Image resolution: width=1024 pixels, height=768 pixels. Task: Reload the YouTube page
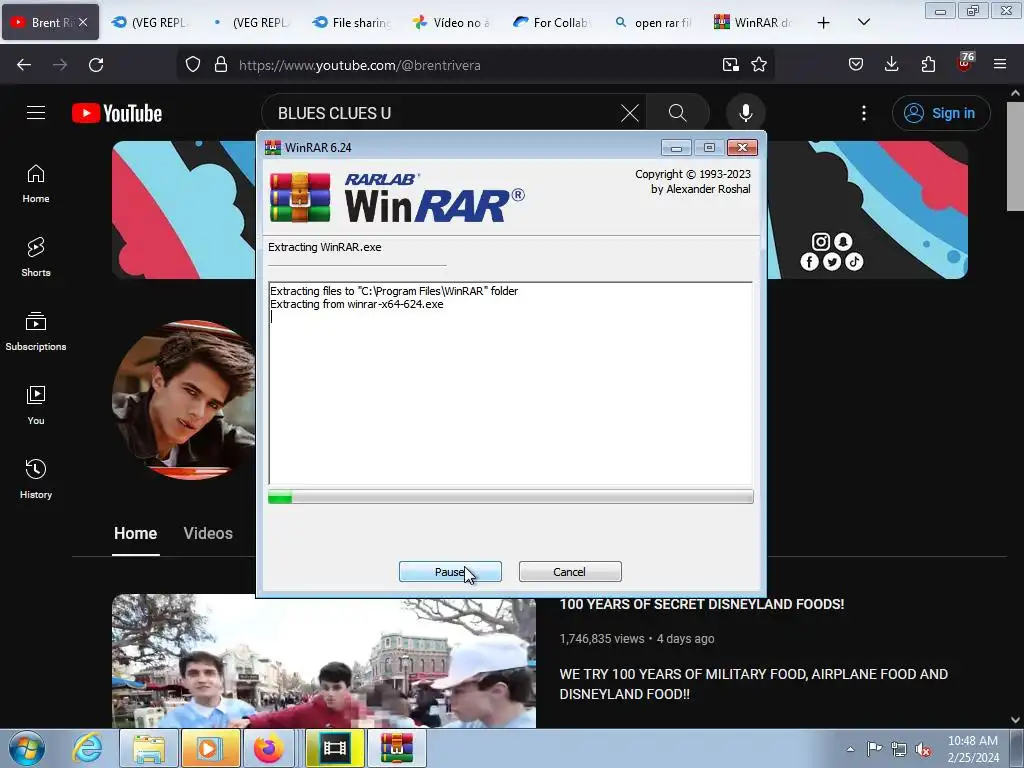[x=96, y=65]
